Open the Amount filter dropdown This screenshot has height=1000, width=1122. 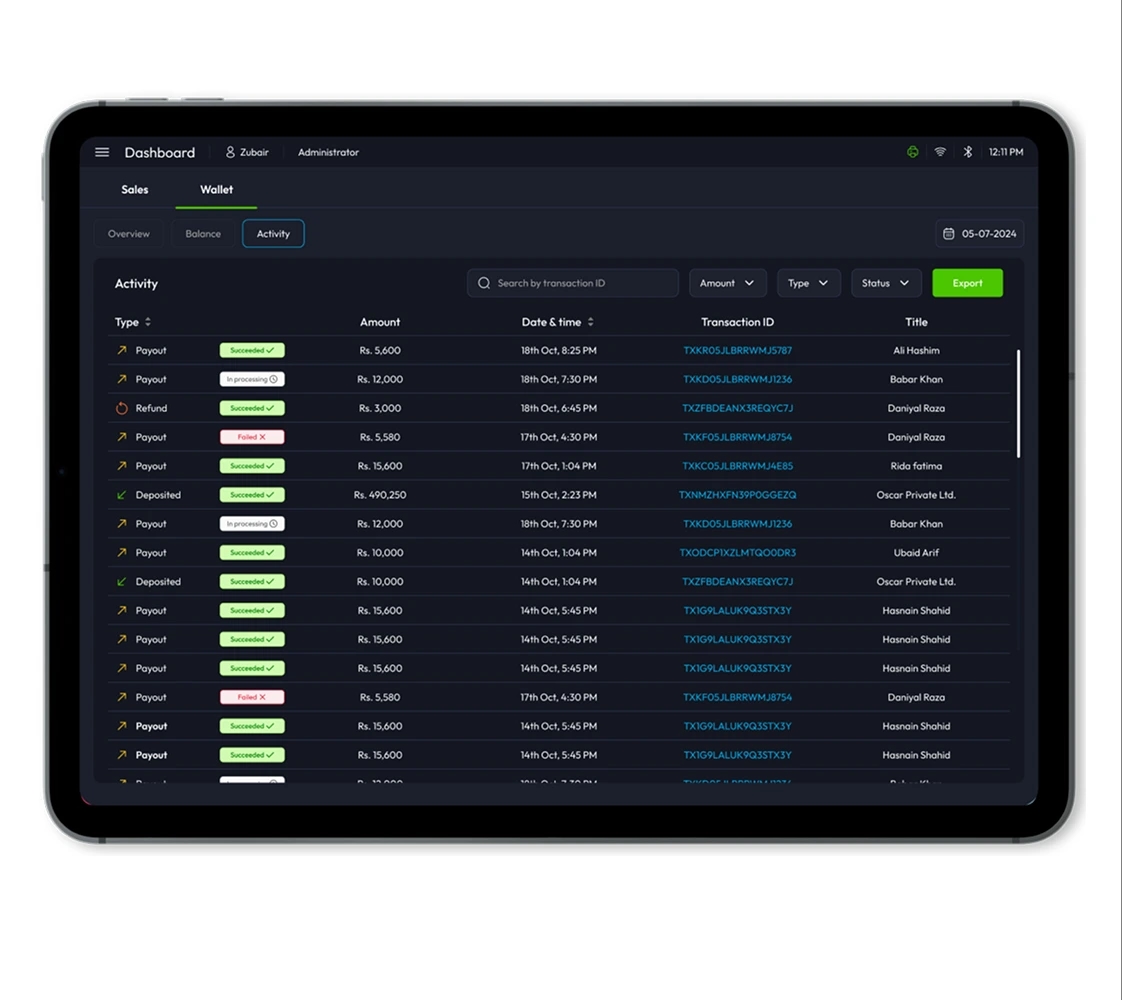pyautogui.click(x=727, y=282)
